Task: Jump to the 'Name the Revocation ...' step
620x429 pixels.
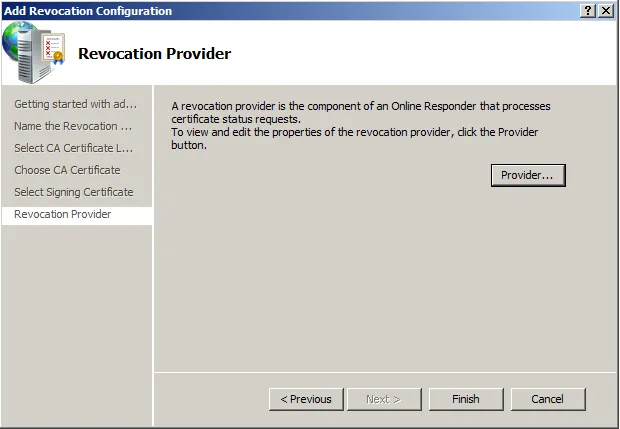Action: 73,126
